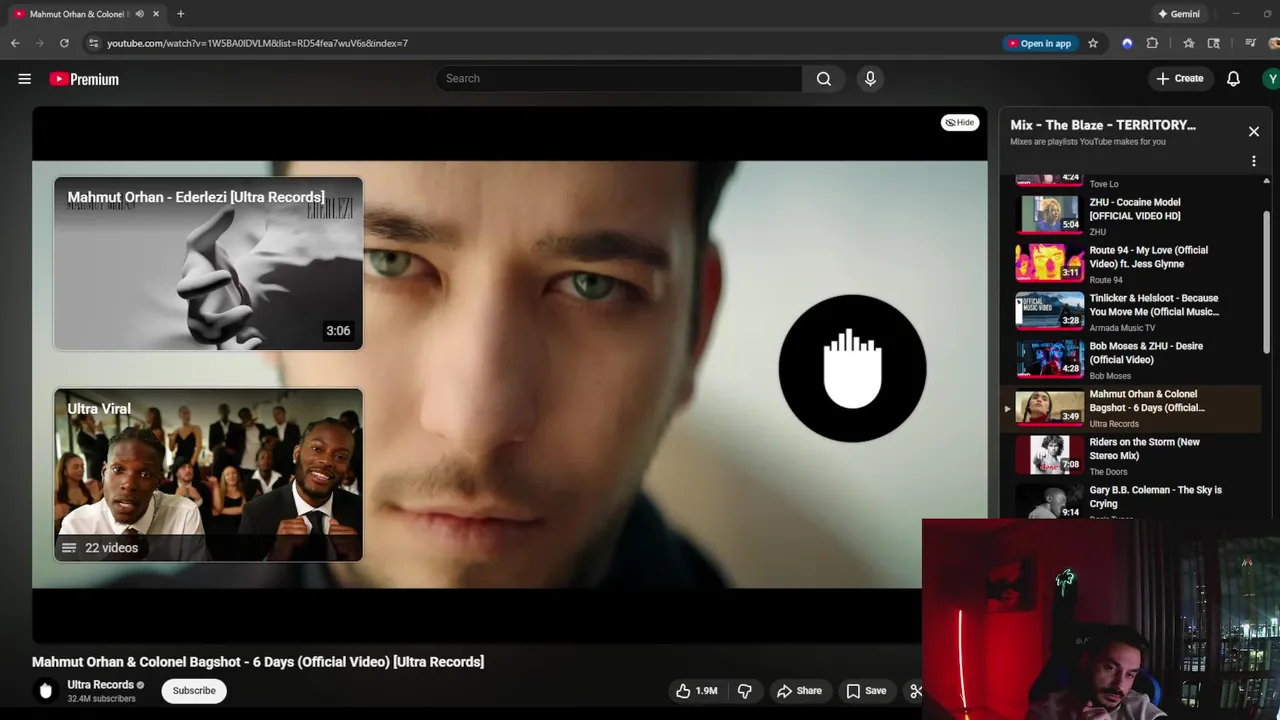Start voice search with the microphone
Image resolution: width=1280 pixels, height=720 pixels.
pyautogui.click(x=870, y=79)
